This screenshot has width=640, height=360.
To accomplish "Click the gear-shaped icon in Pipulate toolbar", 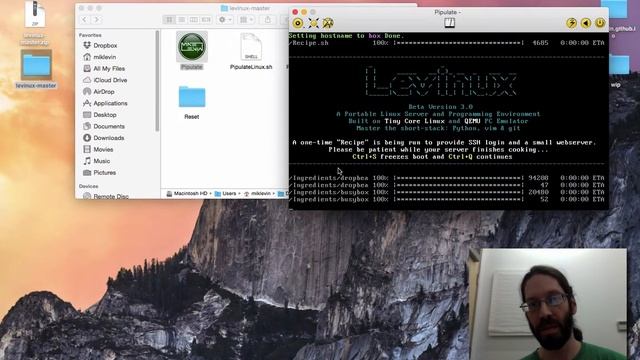I will (313, 23).
